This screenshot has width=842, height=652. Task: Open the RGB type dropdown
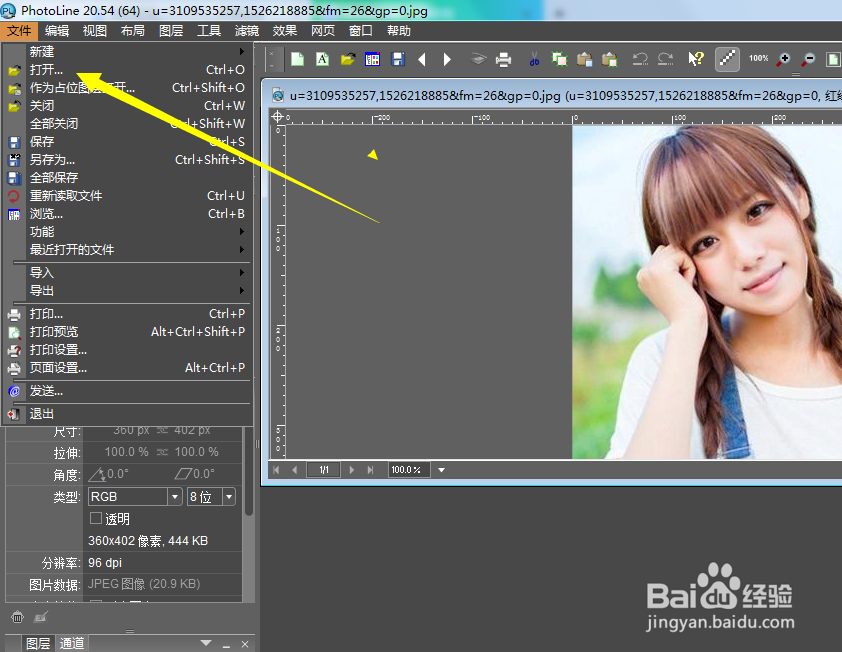tap(175, 497)
